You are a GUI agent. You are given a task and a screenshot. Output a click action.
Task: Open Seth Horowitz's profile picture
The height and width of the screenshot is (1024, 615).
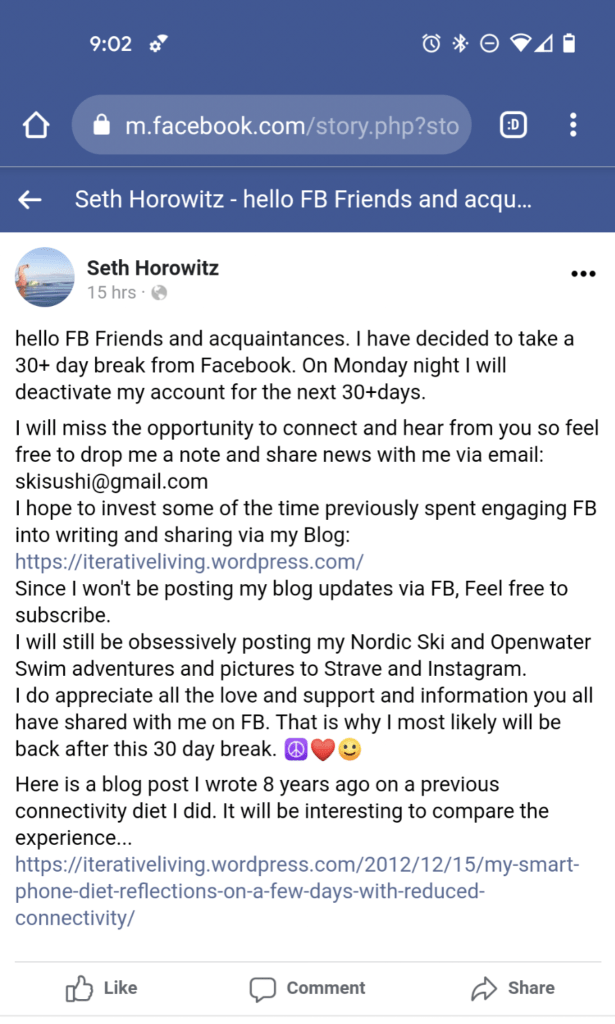click(x=45, y=277)
